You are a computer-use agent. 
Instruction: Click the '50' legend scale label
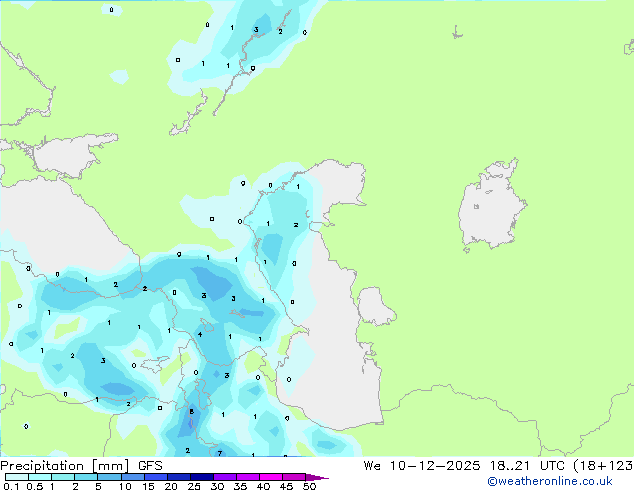coord(310,486)
